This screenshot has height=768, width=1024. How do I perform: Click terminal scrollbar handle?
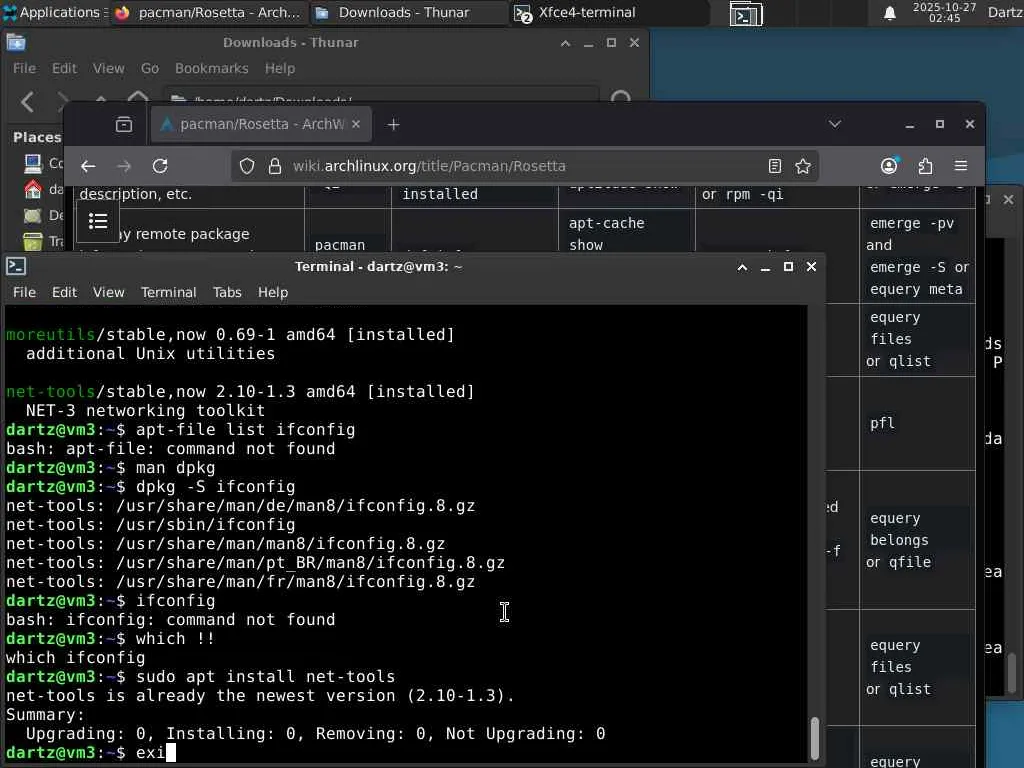814,738
